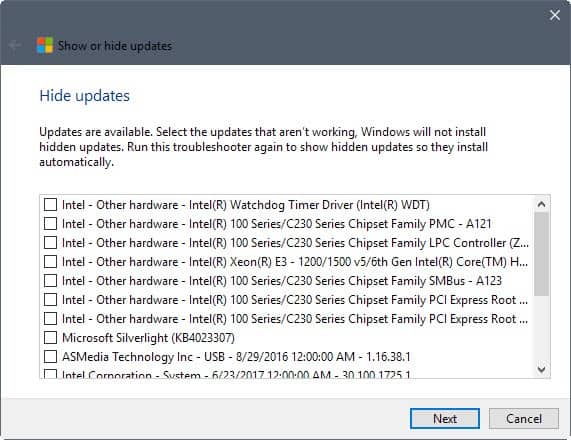Close the Show or hide updates dialog

[x=555, y=15]
